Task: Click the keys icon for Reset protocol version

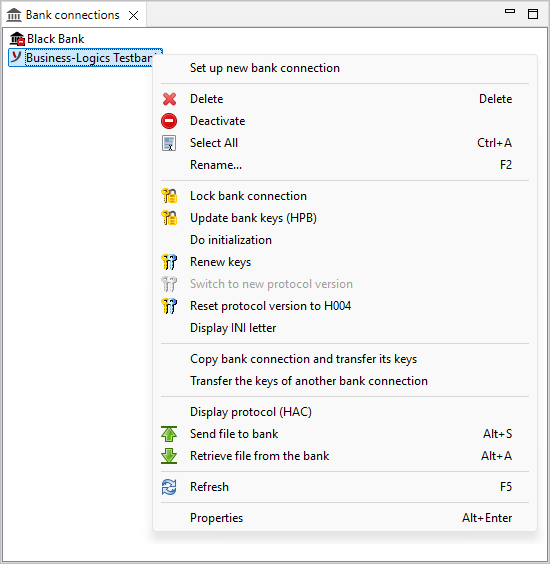Action: pyautogui.click(x=169, y=306)
